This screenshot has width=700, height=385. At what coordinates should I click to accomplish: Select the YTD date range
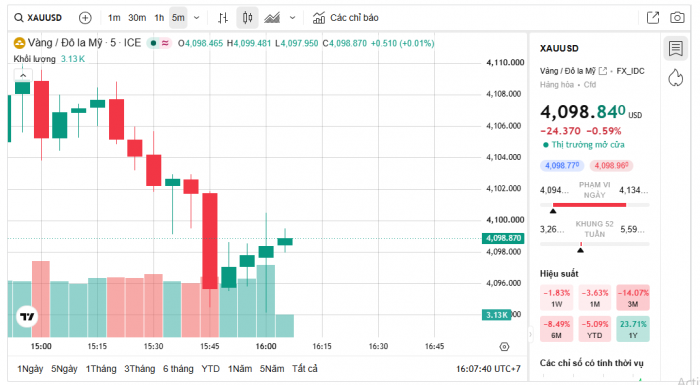210,369
